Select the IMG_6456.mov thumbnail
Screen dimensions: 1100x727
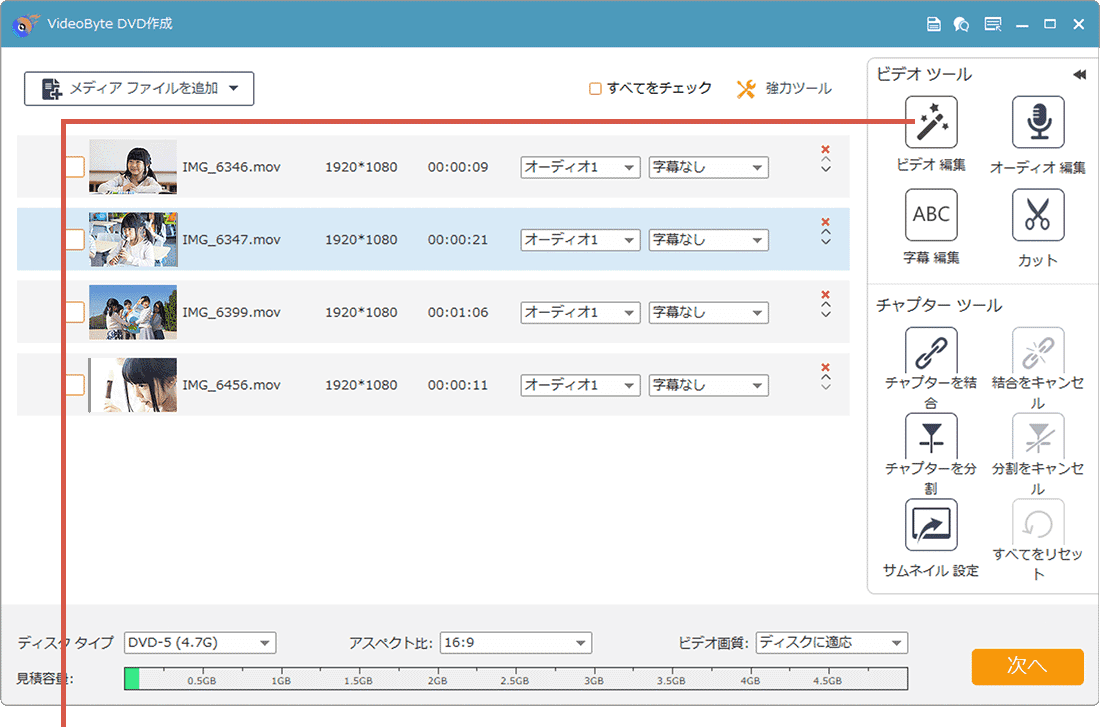coord(133,385)
